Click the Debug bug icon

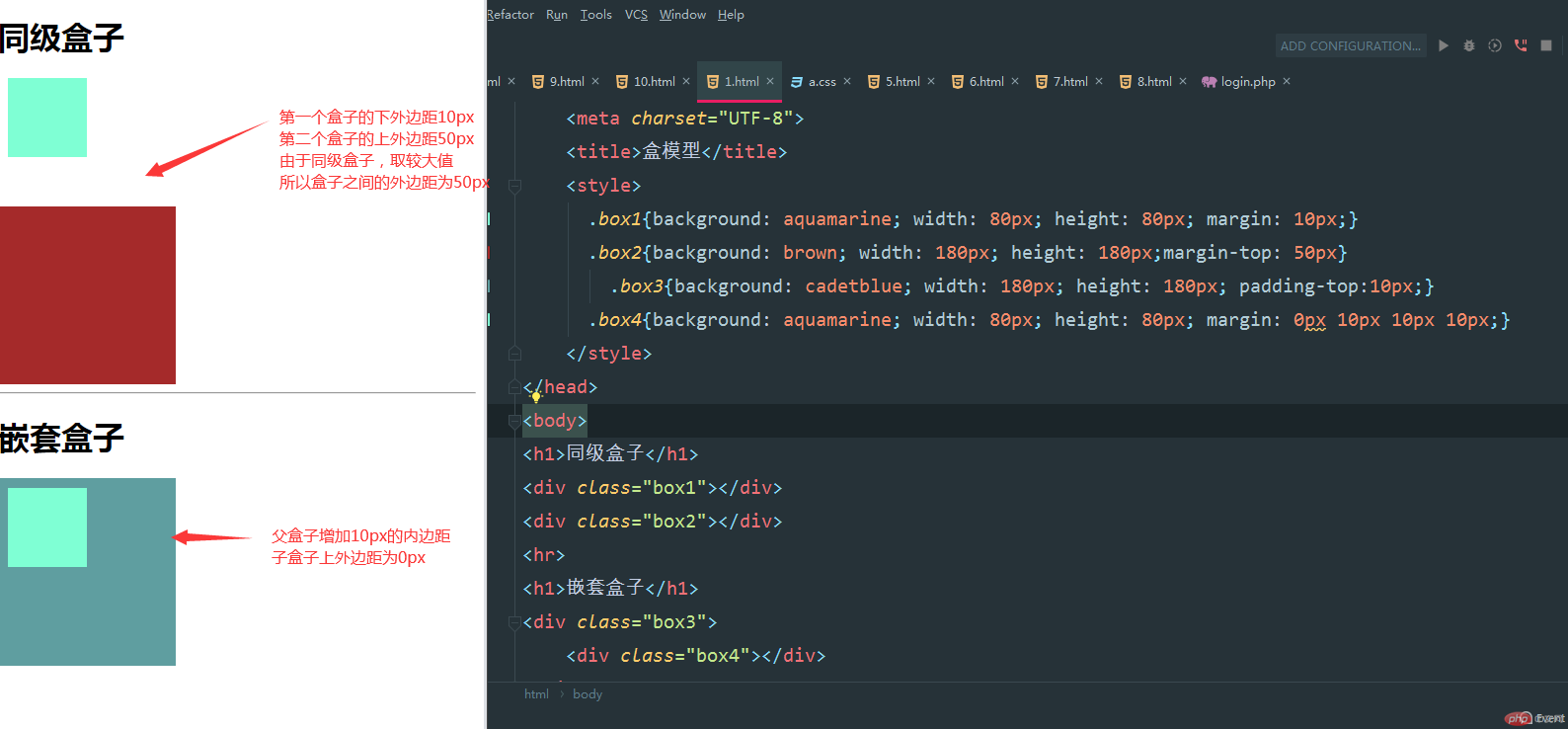pos(1469,45)
